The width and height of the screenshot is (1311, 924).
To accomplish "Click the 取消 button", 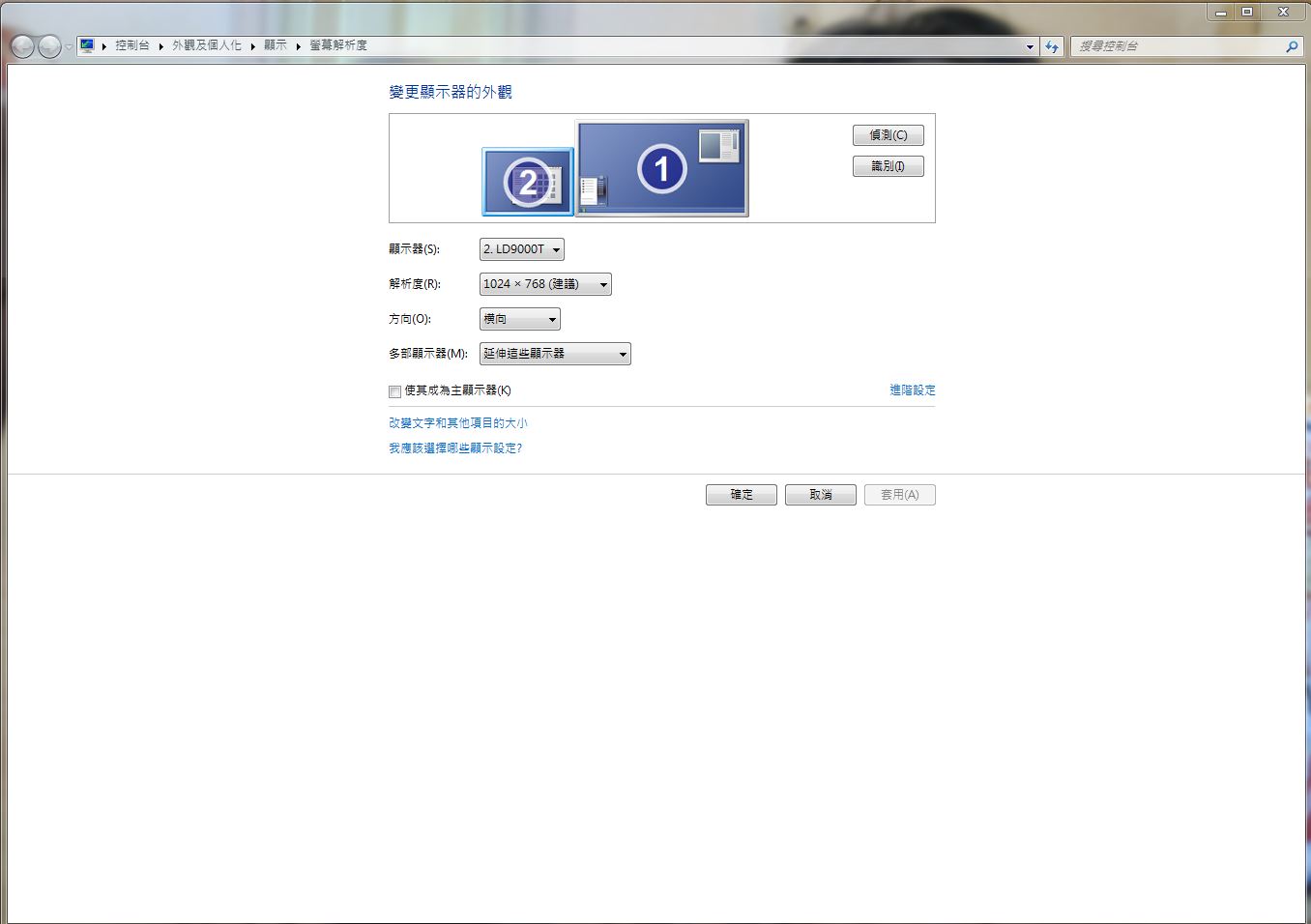I will pyautogui.click(x=821, y=495).
